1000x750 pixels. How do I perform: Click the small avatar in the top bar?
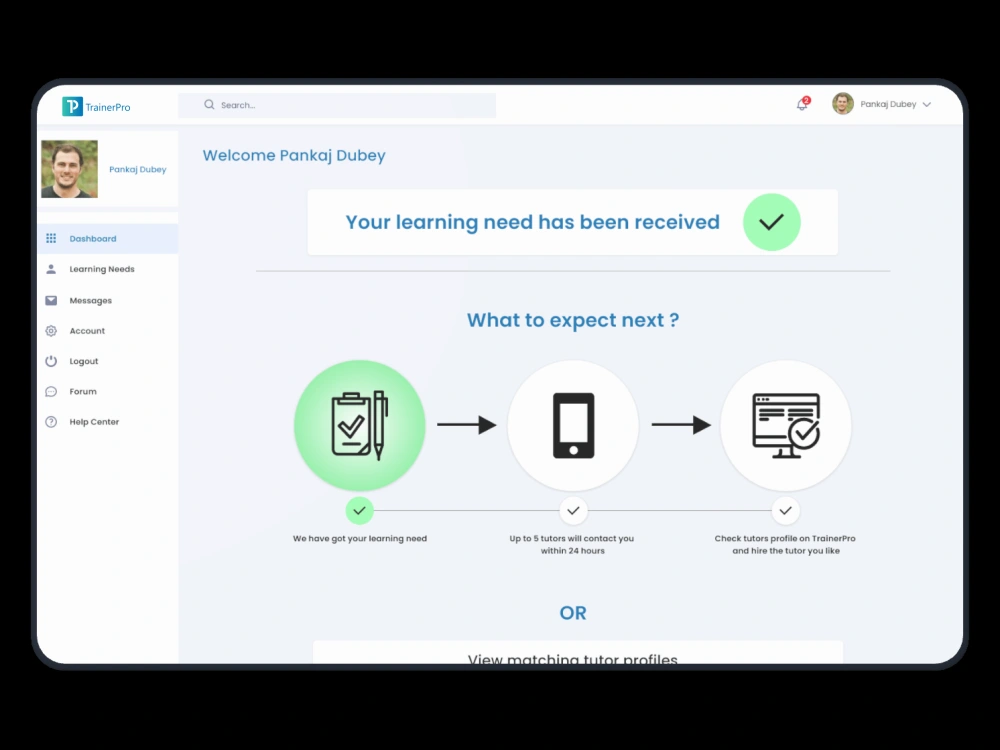click(x=842, y=103)
